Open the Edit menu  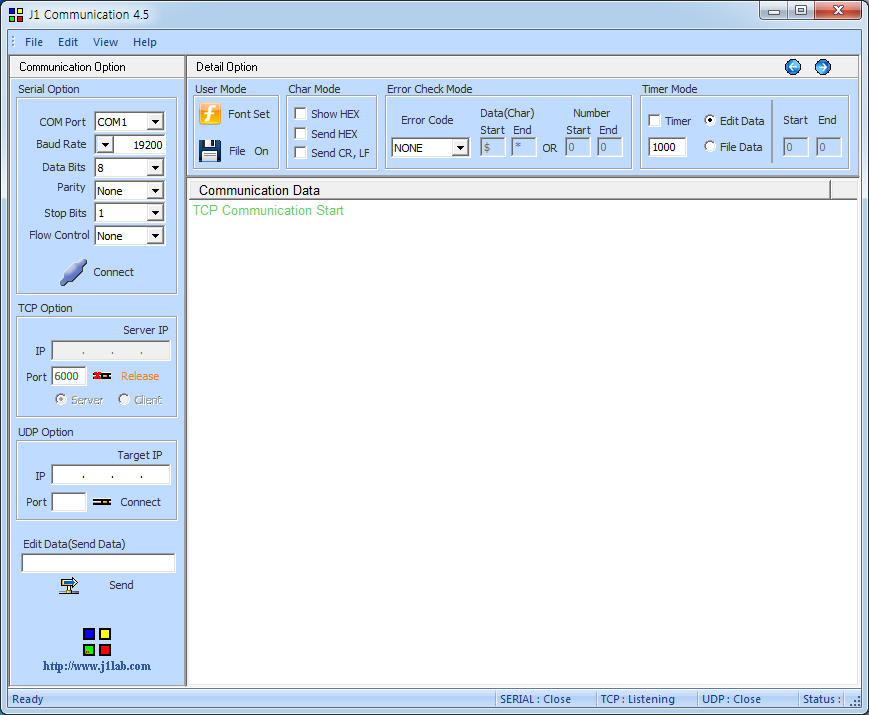pyautogui.click(x=68, y=42)
